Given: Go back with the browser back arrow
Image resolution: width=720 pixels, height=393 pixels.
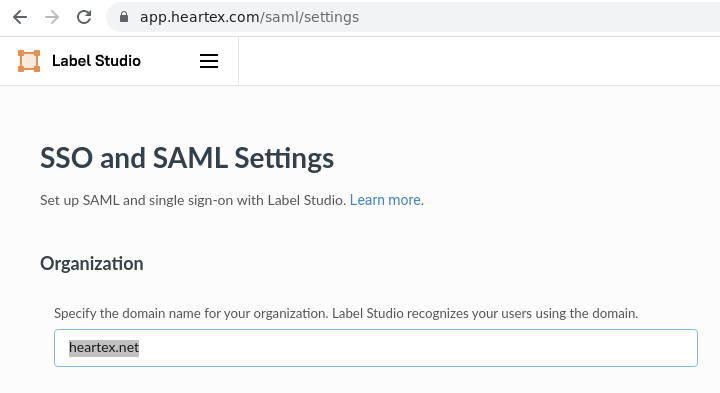Looking at the screenshot, I should point(20,17).
